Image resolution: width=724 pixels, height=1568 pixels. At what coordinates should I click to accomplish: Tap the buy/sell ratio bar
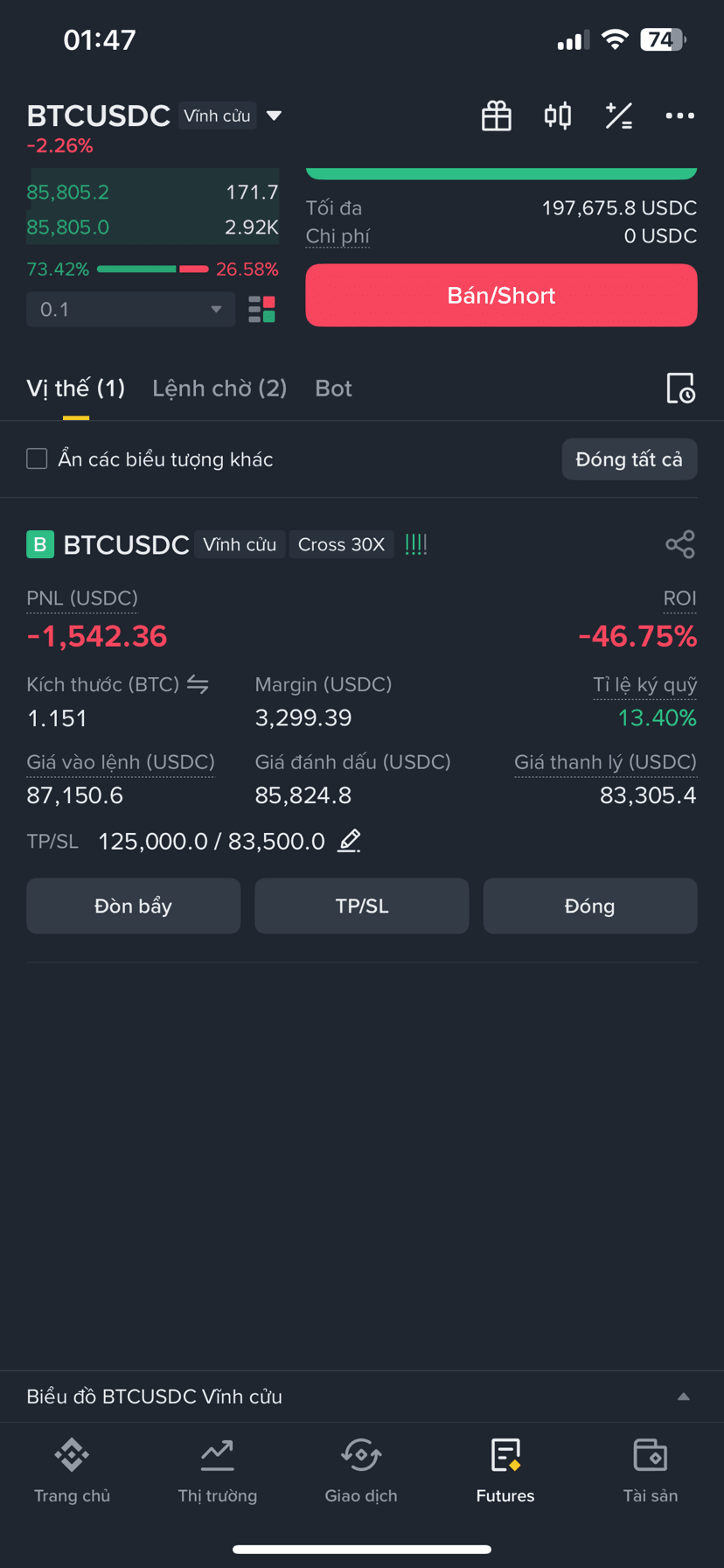pos(152,269)
